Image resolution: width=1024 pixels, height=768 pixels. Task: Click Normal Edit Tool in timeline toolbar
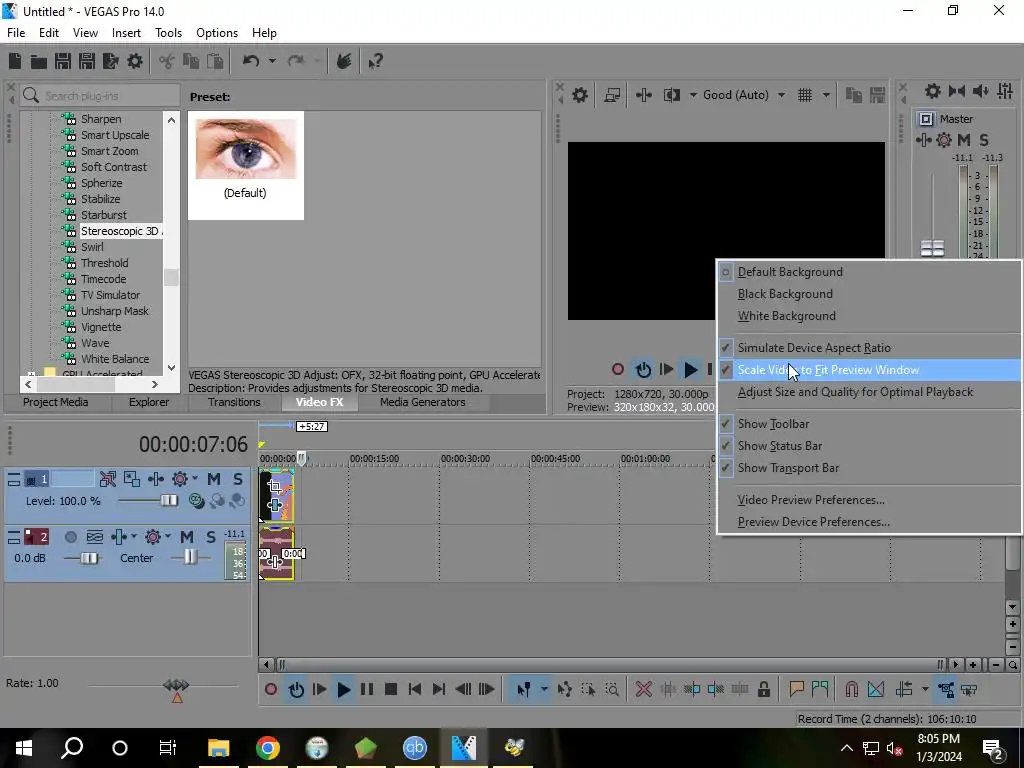(x=524, y=690)
